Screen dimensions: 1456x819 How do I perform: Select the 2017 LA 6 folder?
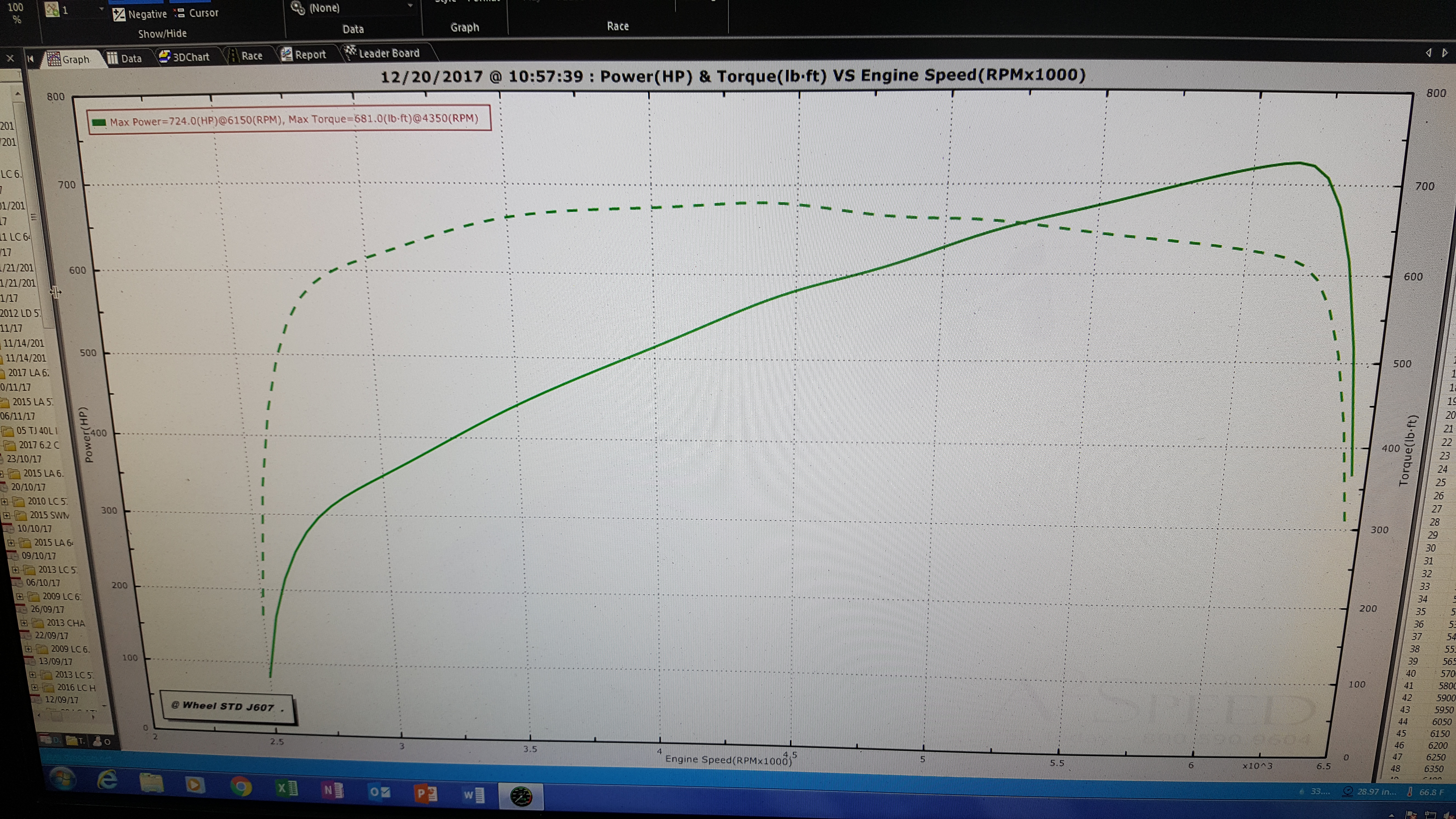pos(25,373)
